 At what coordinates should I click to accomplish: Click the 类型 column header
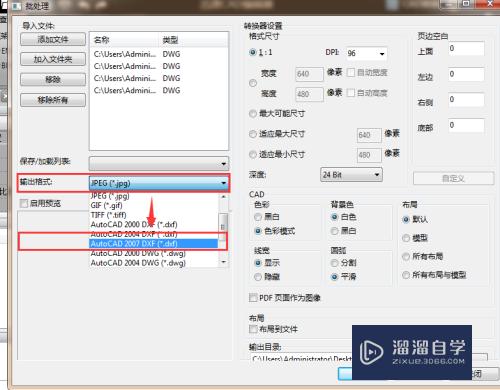click(193, 40)
